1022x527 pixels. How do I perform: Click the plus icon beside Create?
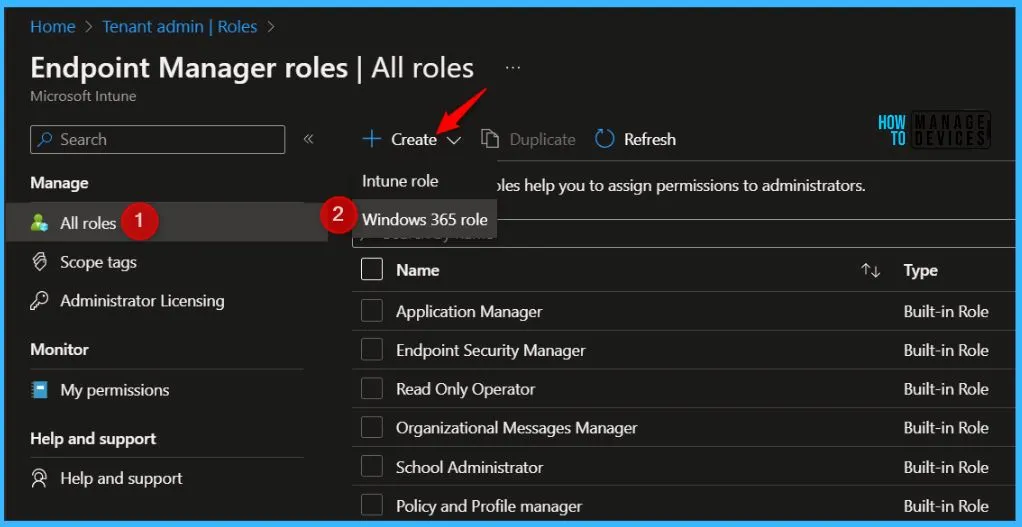(372, 139)
